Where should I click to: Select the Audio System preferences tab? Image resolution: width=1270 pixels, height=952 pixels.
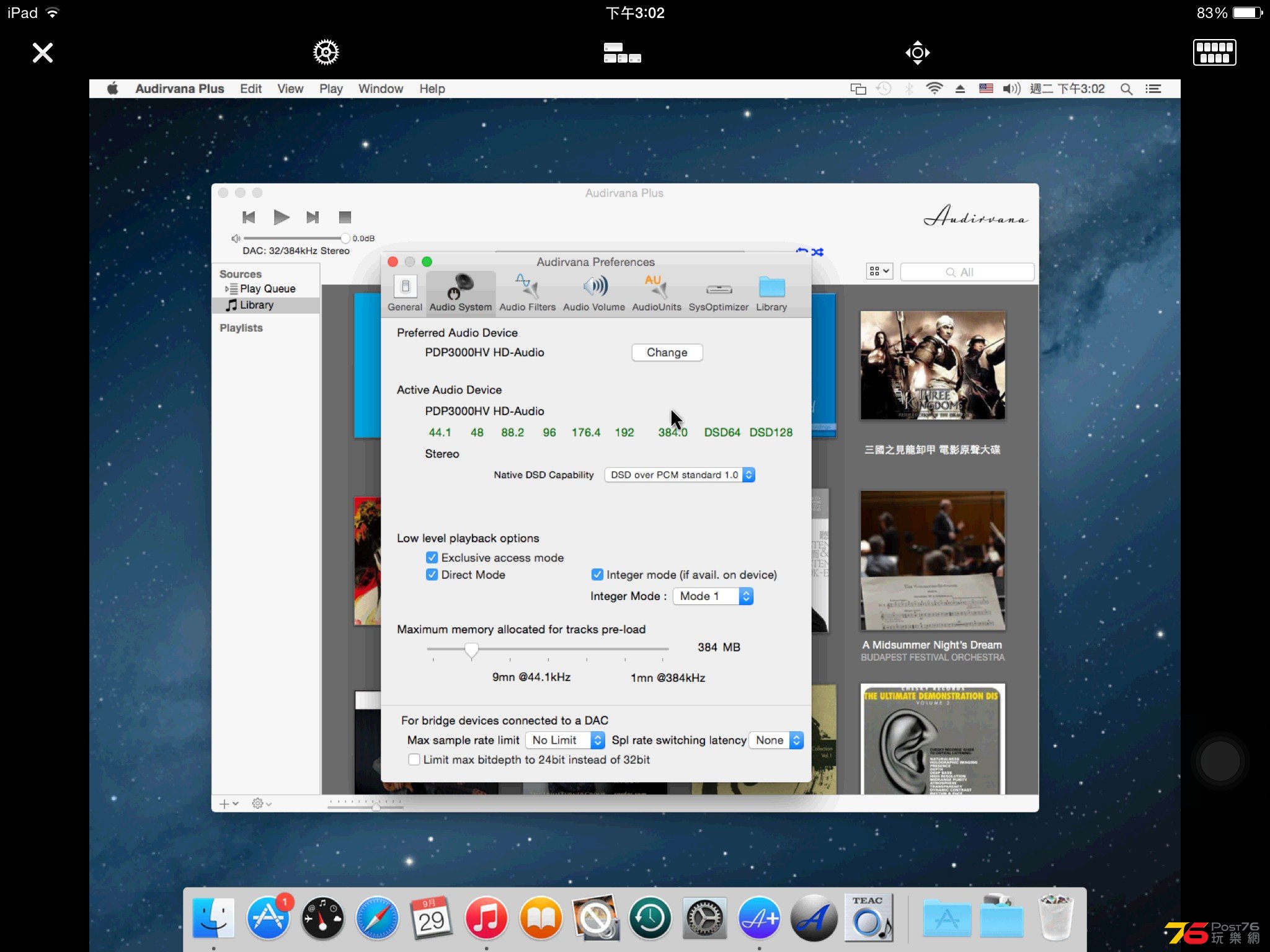(461, 293)
